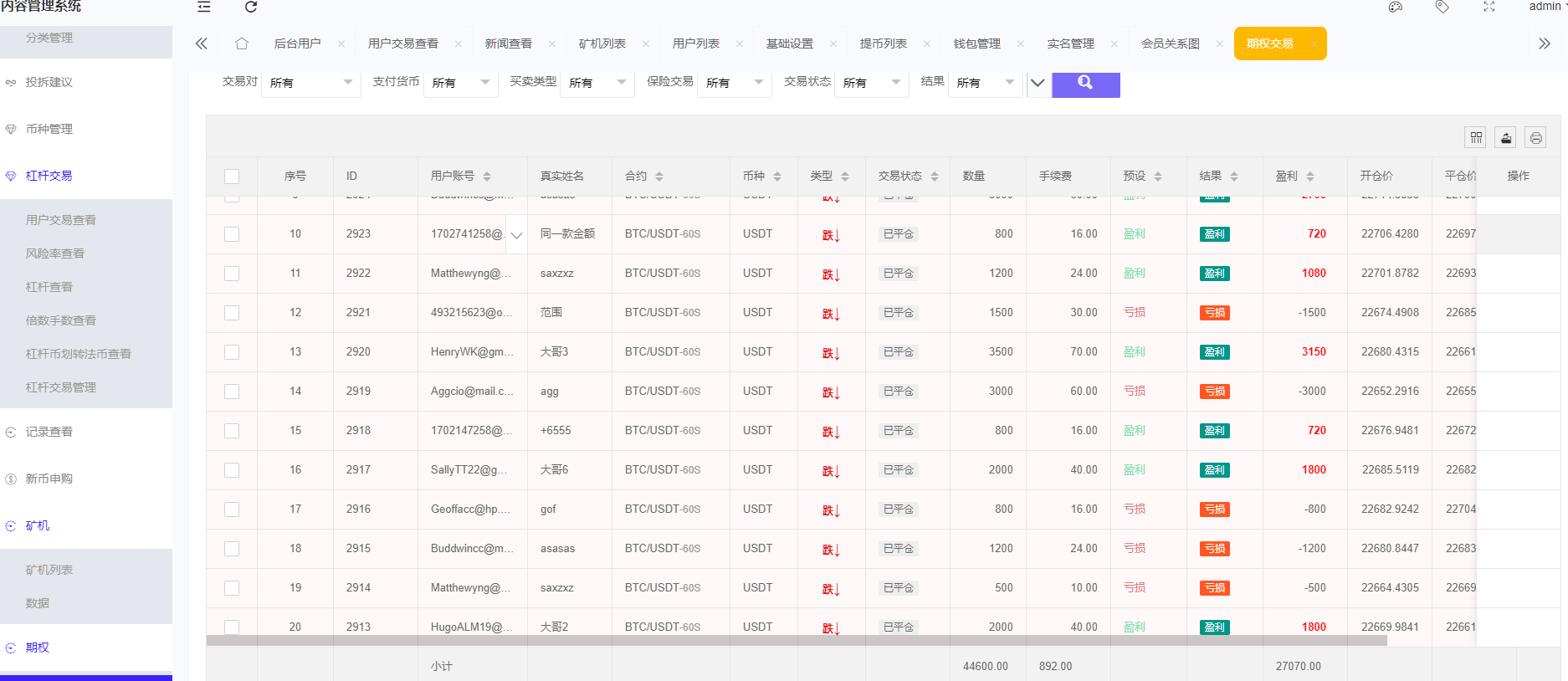Tick the checkbox for row ID 2922

coord(232,274)
